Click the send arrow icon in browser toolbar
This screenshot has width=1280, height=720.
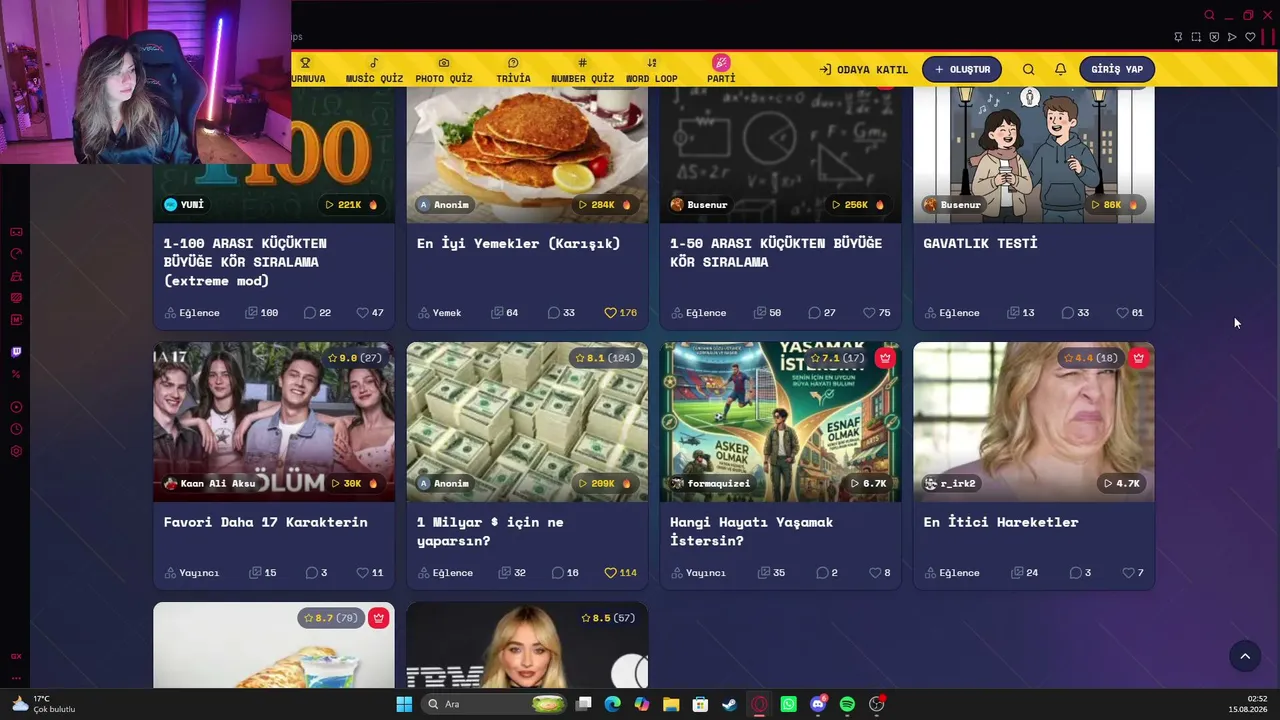pyautogui.click(x=1232, y=37)
